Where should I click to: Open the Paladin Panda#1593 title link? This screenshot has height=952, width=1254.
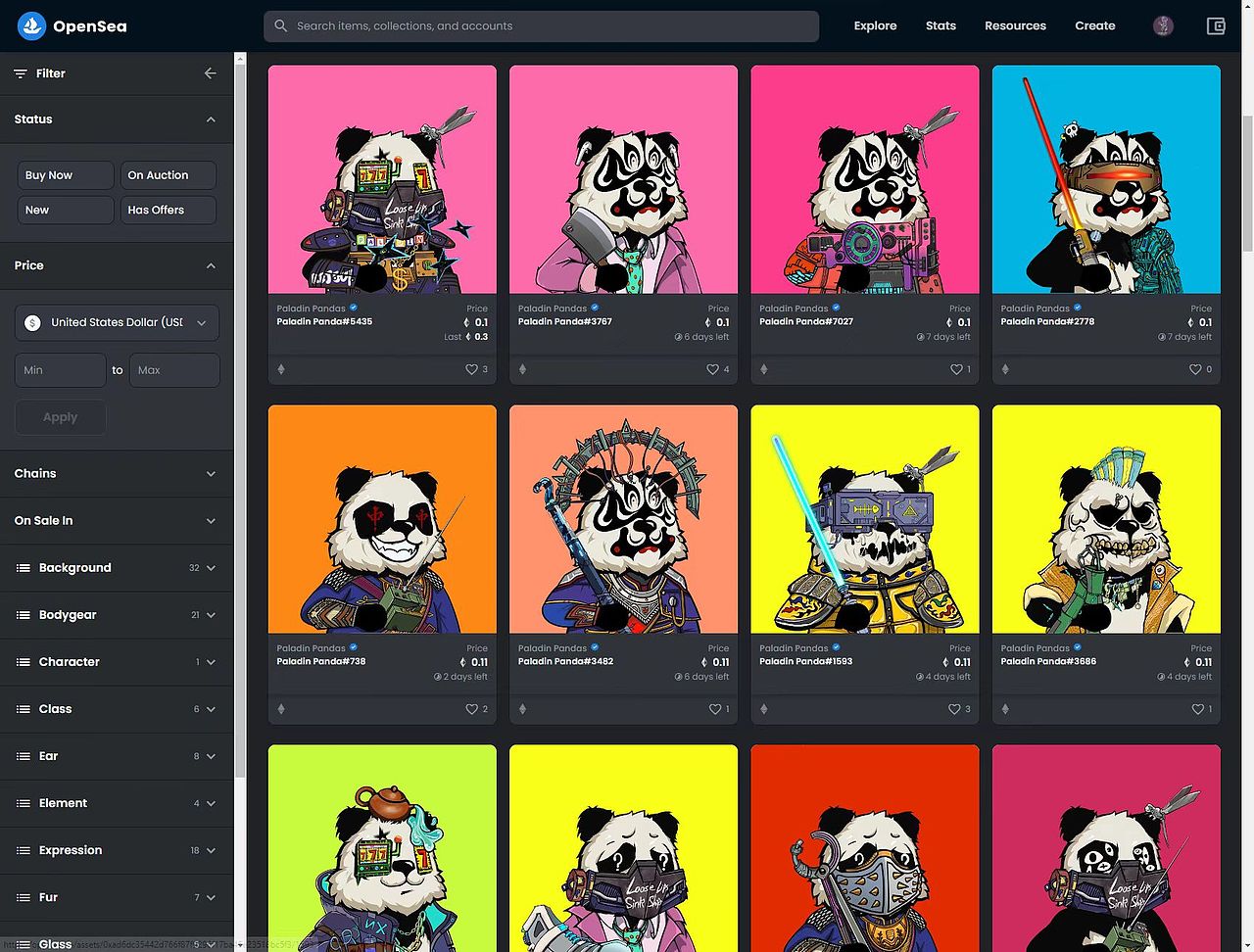805,661
